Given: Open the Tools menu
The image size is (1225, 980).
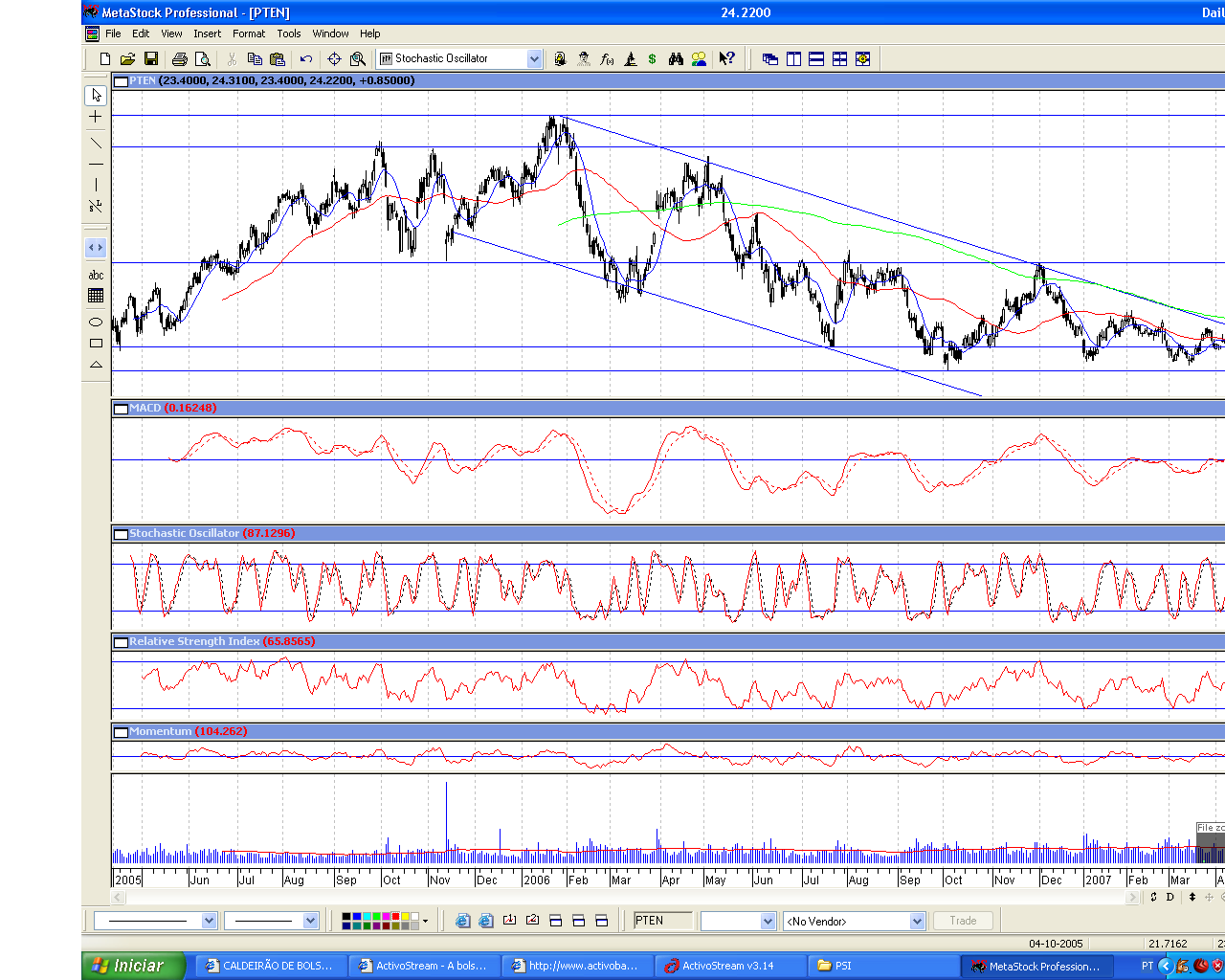Looking at the screenshot, I should [x=289, y=33].
